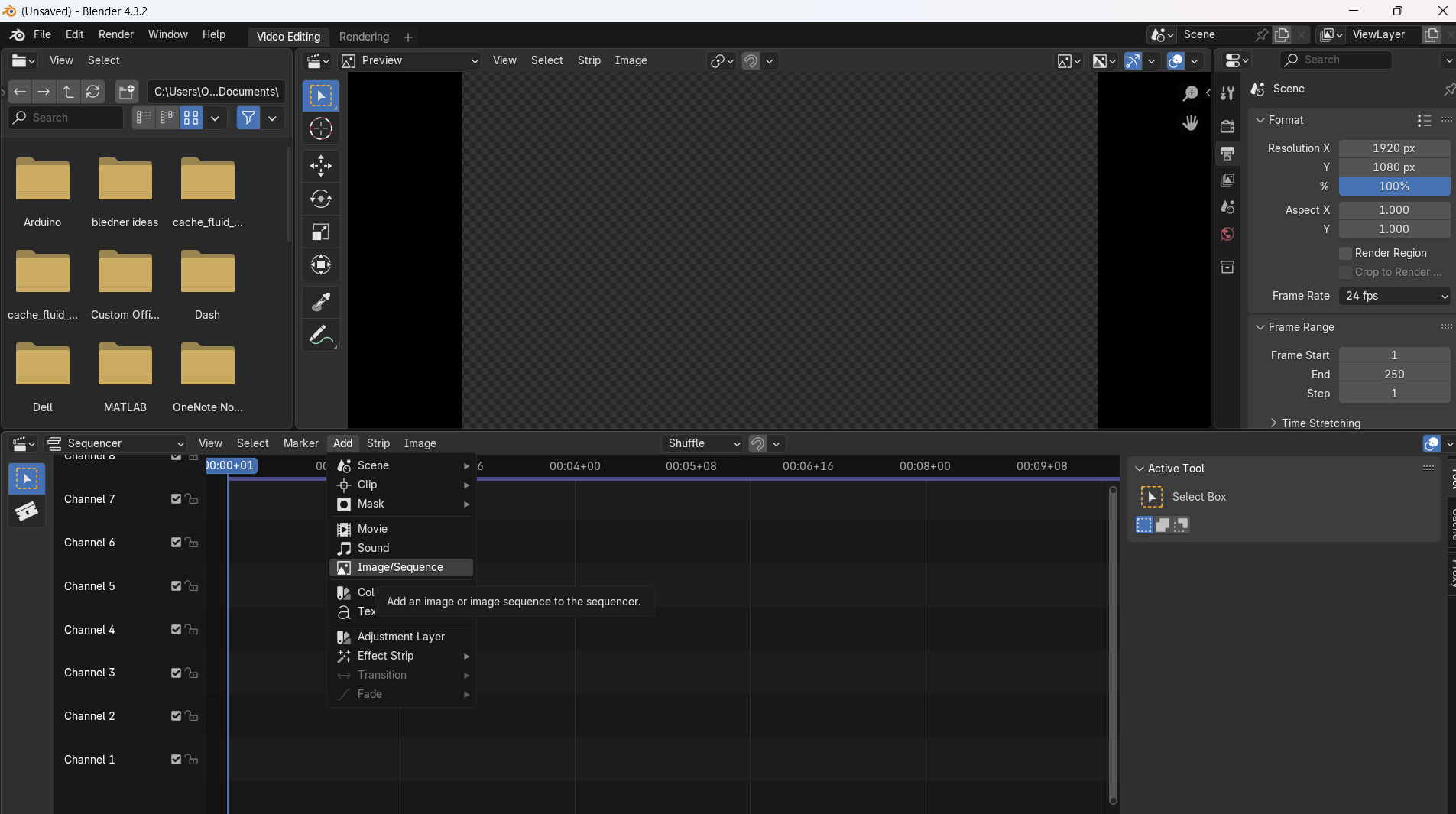Select the Annotate pencil tool
Image resolution: width=1456 pixels, height=814 pixels.
click(320, 336)
